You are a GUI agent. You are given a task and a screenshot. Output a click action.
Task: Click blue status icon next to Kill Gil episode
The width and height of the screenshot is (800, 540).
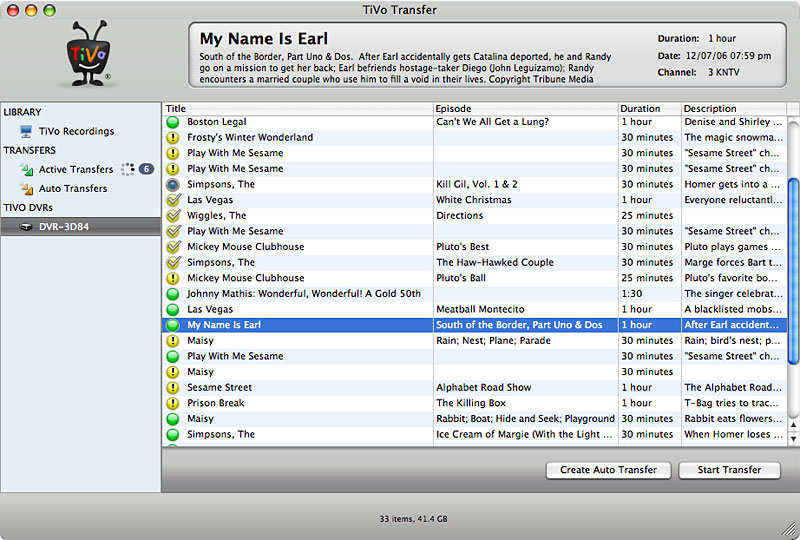(x=173, y=185)
